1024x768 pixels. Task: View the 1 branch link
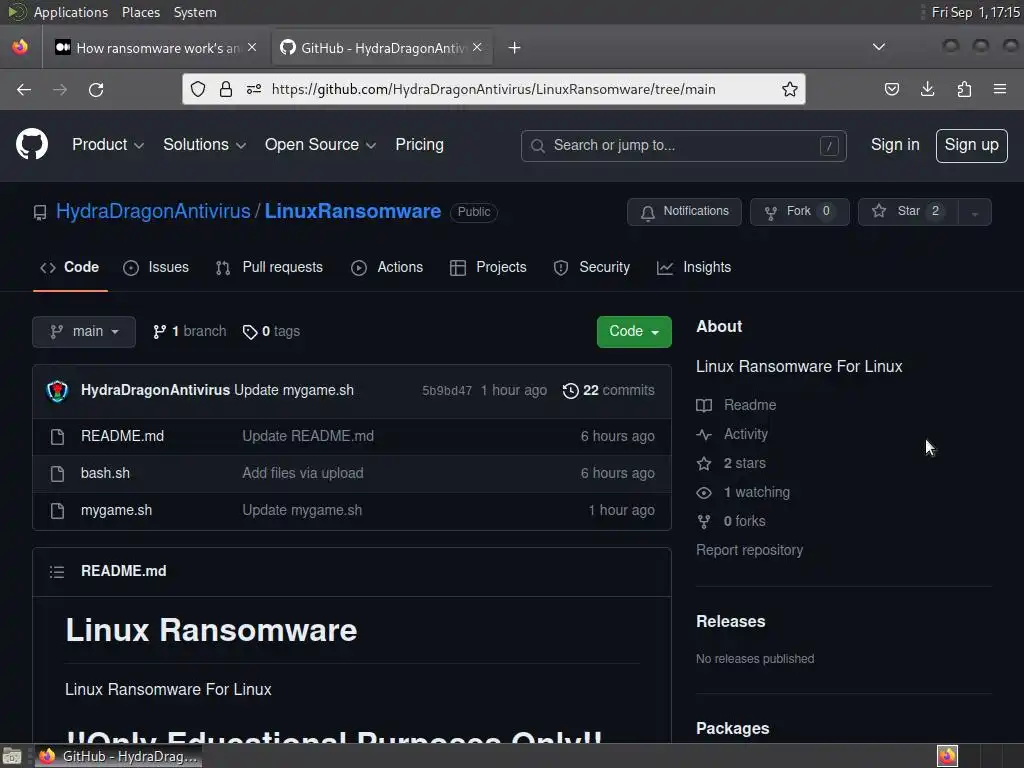189,332
